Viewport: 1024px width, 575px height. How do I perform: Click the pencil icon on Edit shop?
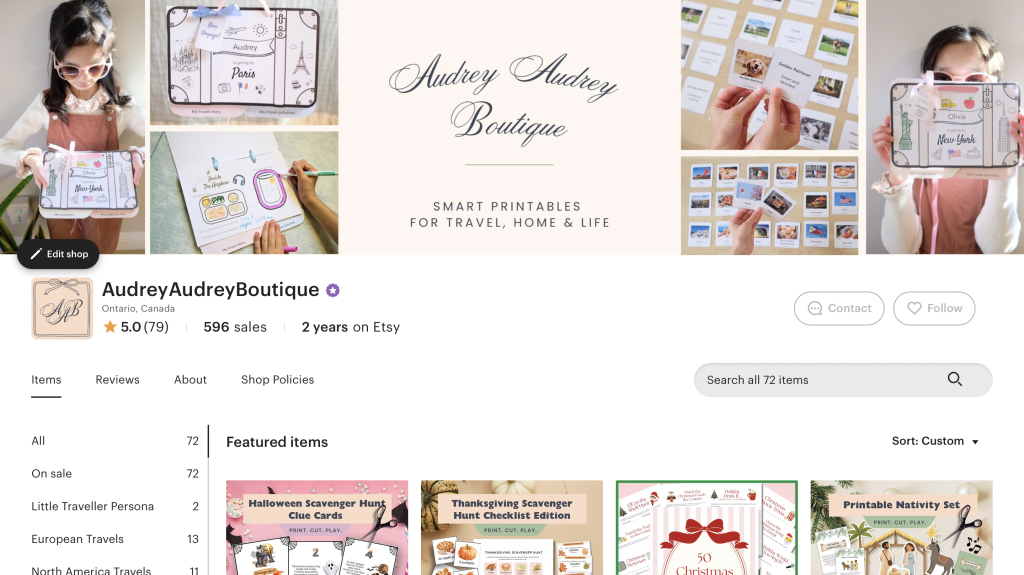coord(36,254)
